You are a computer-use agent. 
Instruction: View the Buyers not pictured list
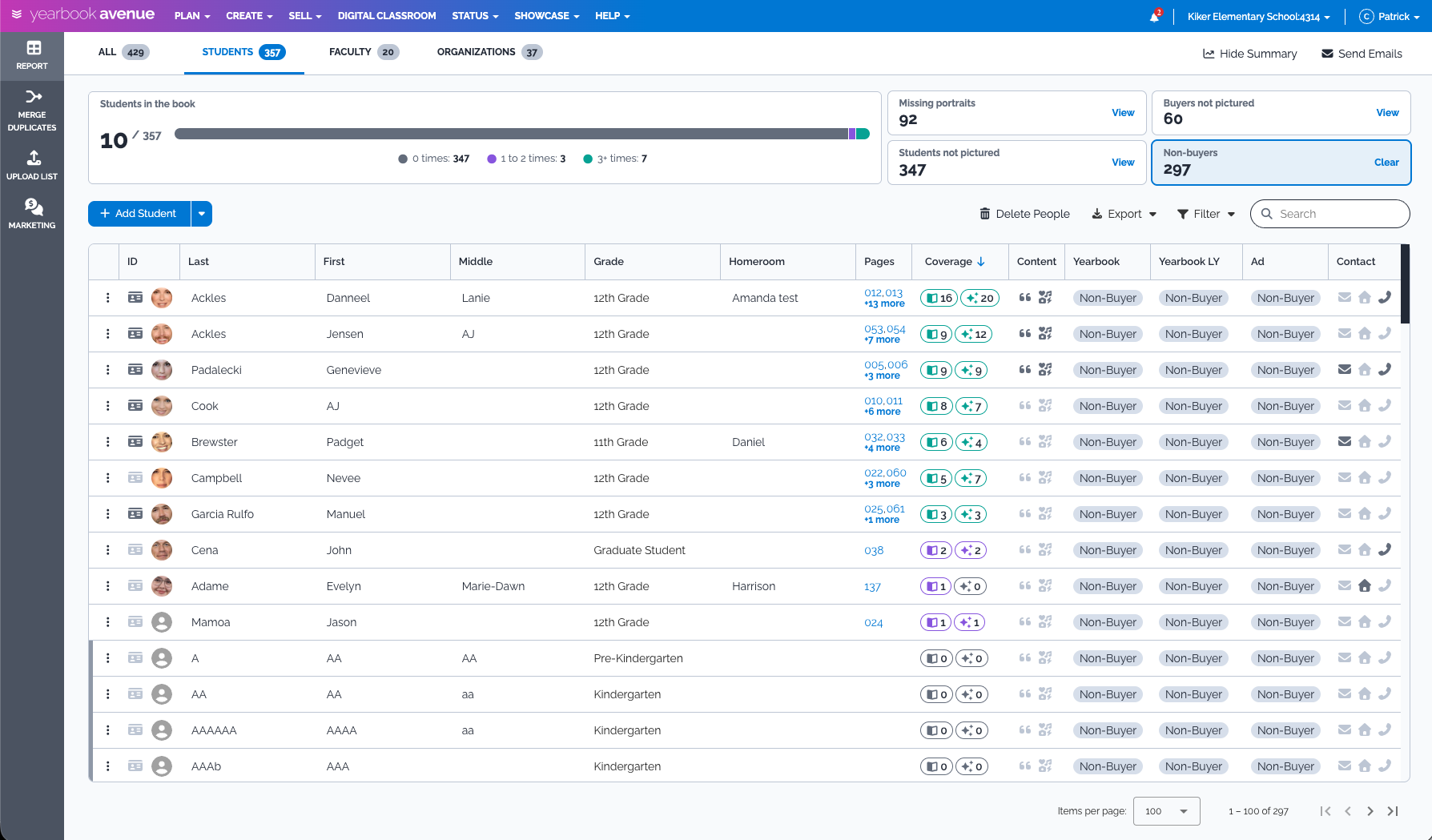click(x=1387, y=113)
